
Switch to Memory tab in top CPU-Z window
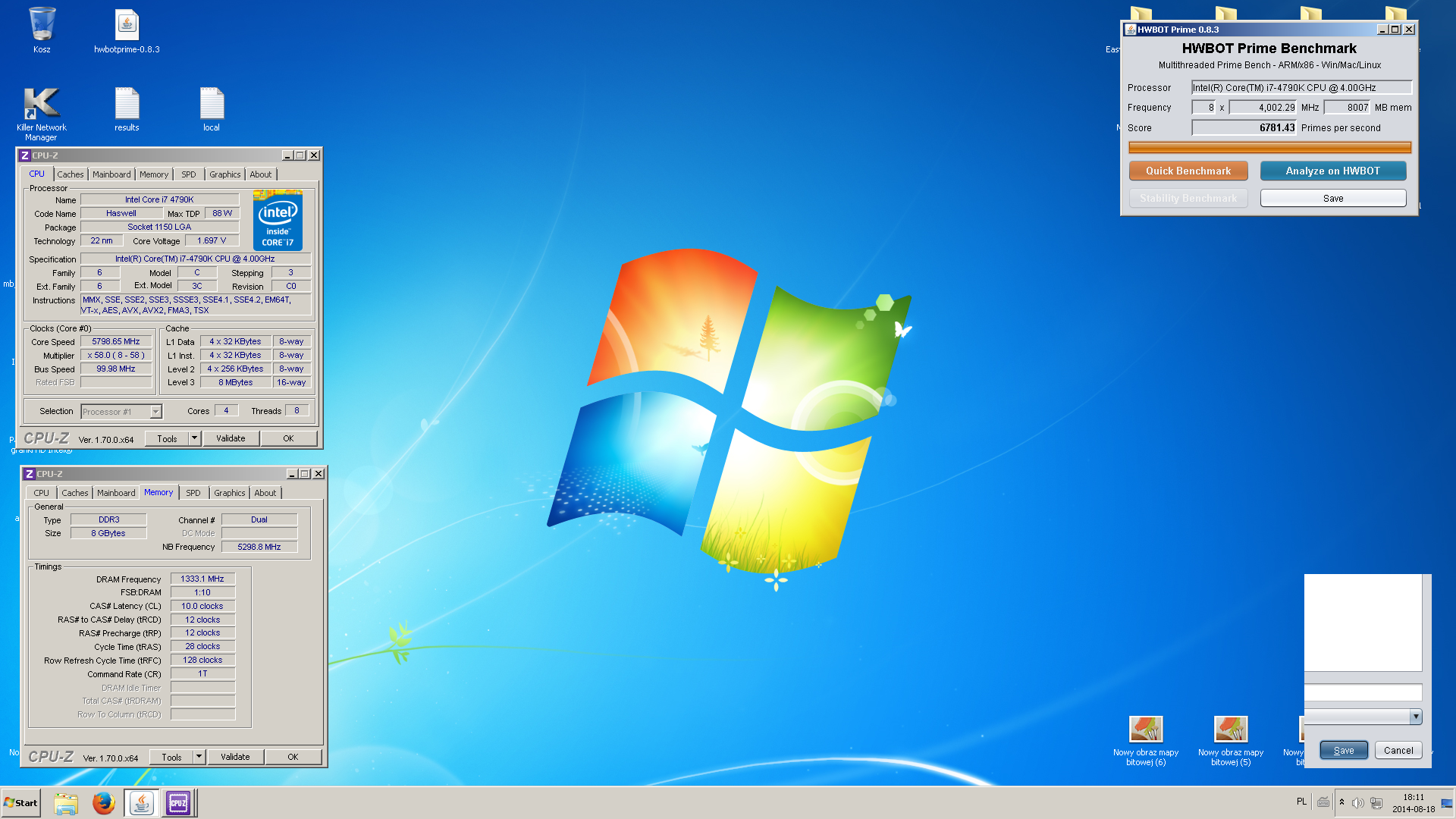coord(154,174)
